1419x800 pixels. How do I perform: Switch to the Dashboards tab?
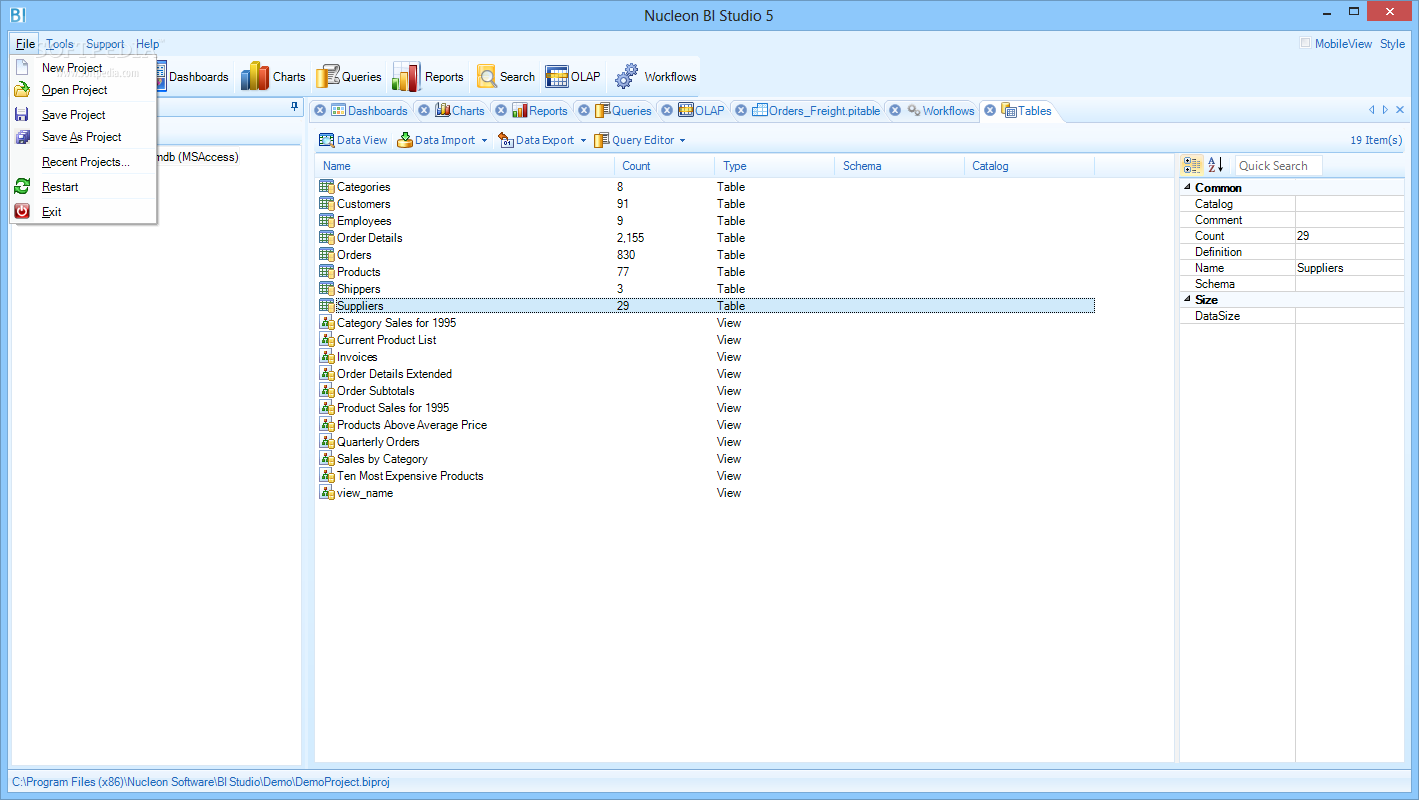(369, 111)
